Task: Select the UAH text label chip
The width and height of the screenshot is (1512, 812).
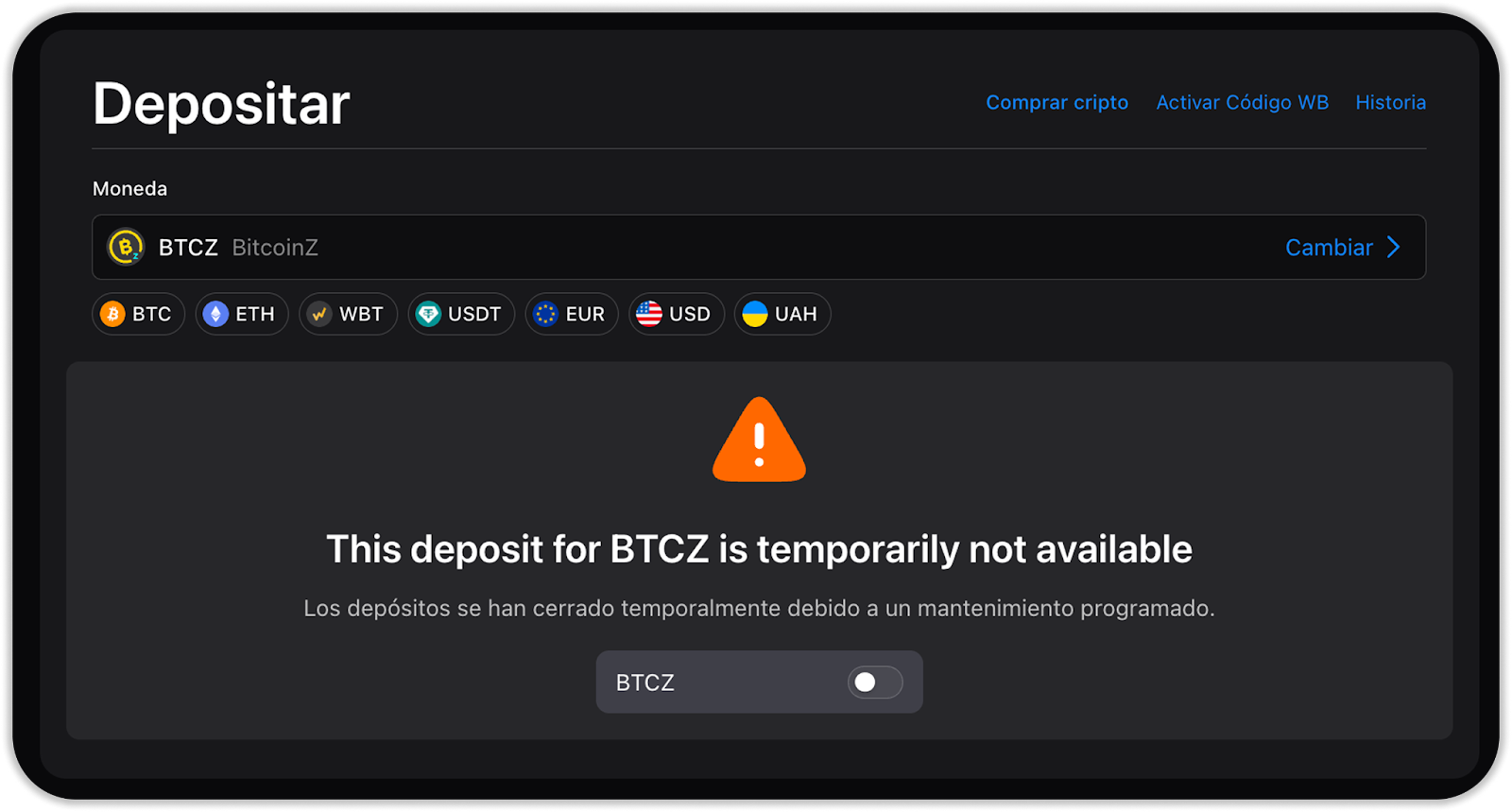Action: pos(796,314)
